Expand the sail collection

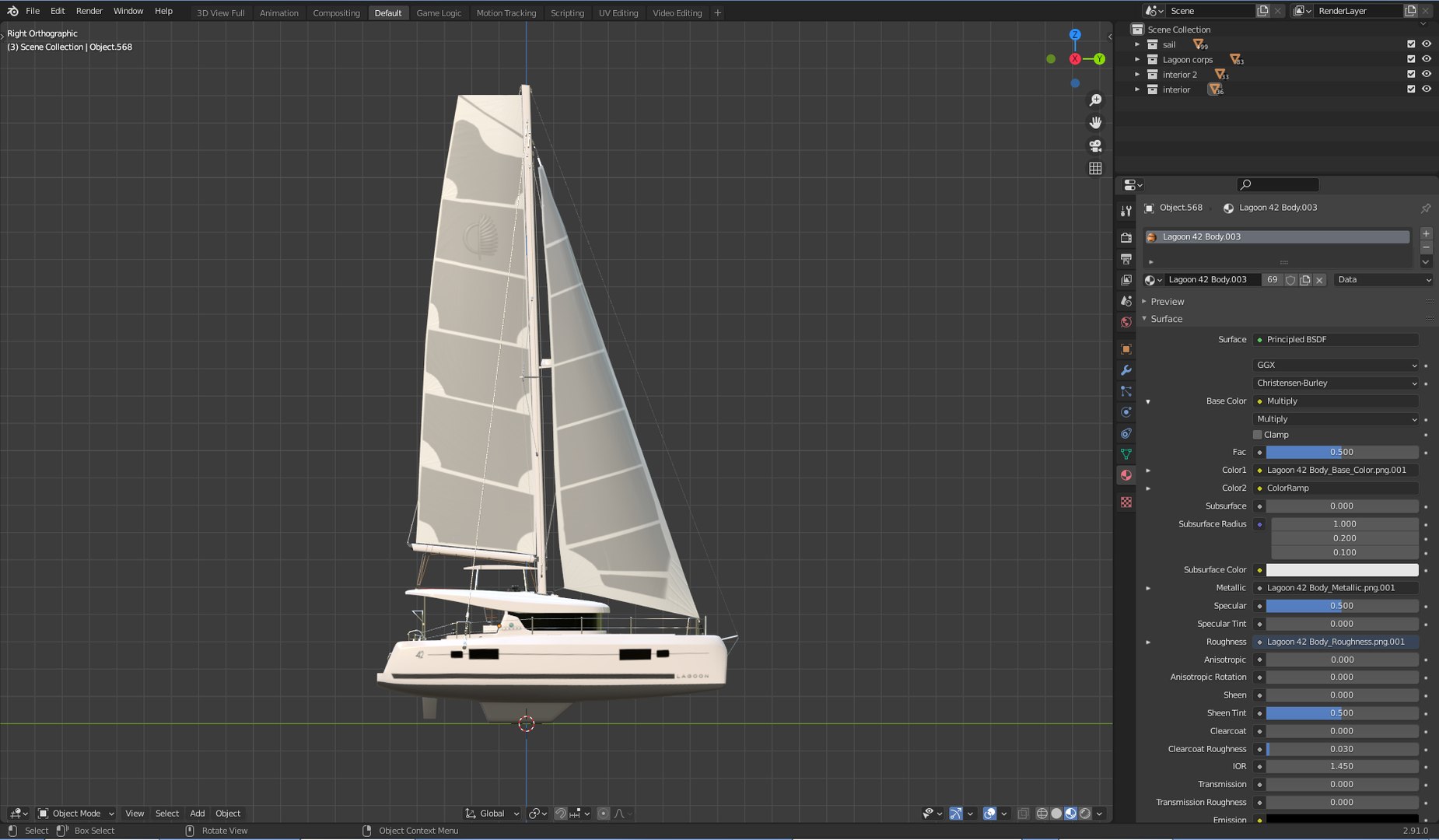1137,44
